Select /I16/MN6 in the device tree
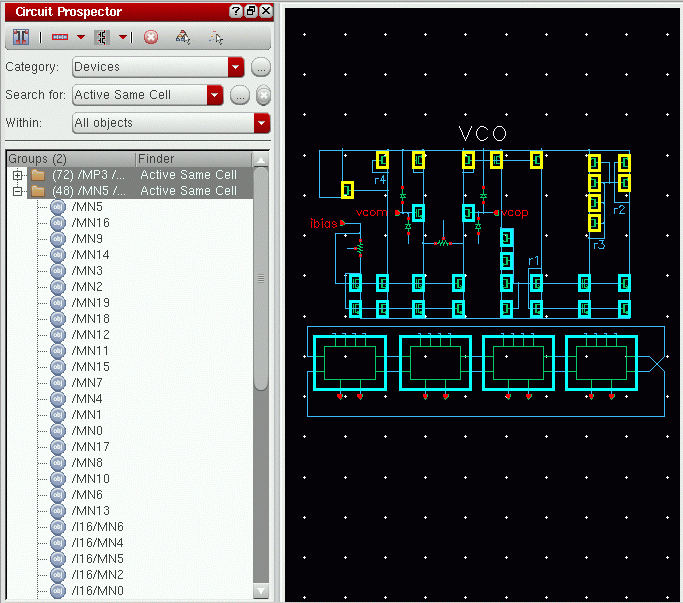The height and width of the screenshot is (603, 683). 97,526
